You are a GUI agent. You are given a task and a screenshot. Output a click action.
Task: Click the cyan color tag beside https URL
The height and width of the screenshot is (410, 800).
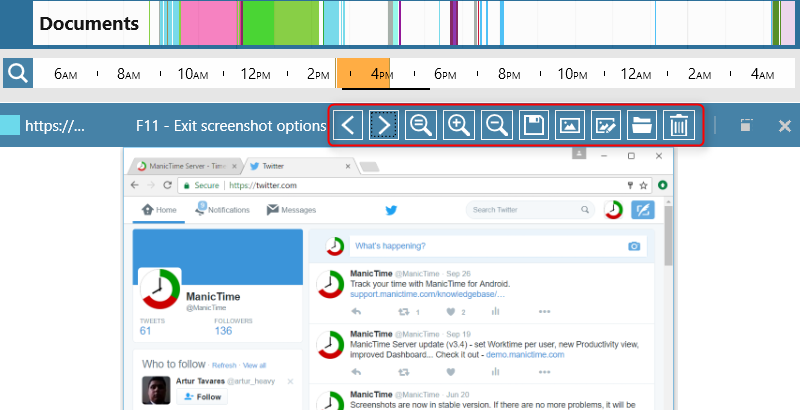pyautogui.click(x=10, y=126)
